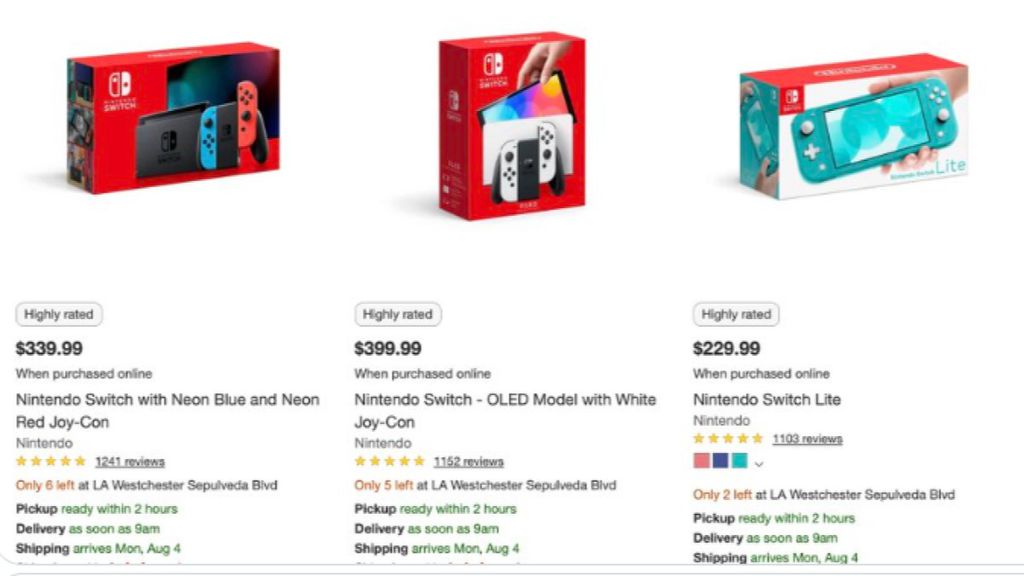Click the Nintendo brand under Switch Lite
This screenshot has width=1024, height=576.
(x=721, y=421)
